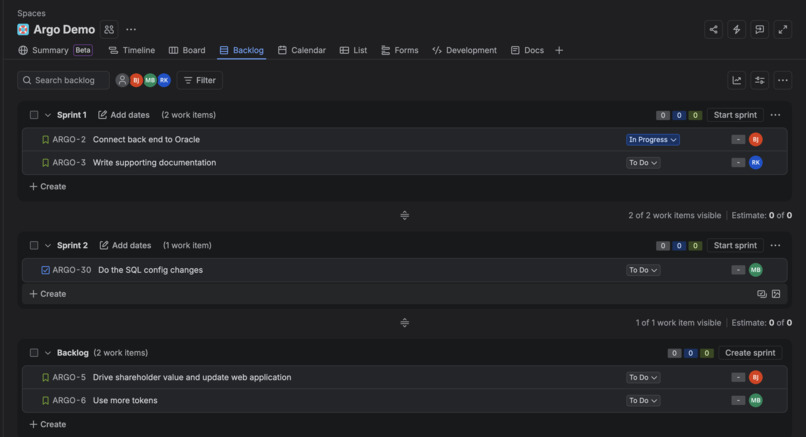
Task: Open the Filter dropdown
Action: 199,80
